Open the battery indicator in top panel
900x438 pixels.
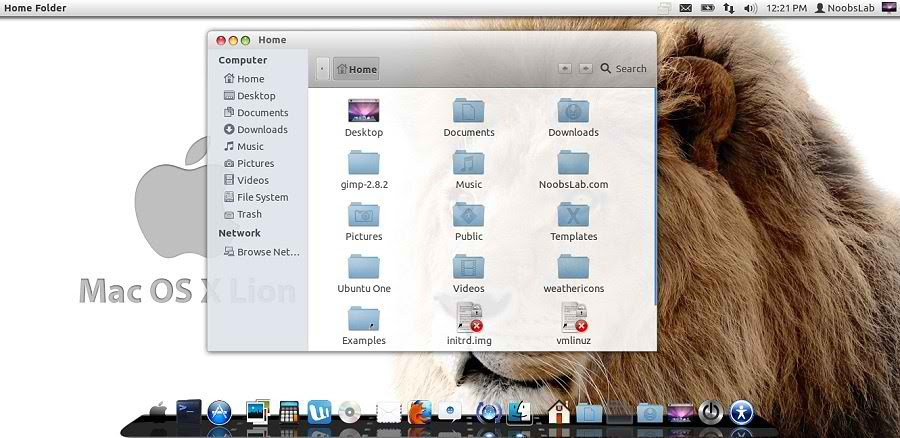[707, 8]
